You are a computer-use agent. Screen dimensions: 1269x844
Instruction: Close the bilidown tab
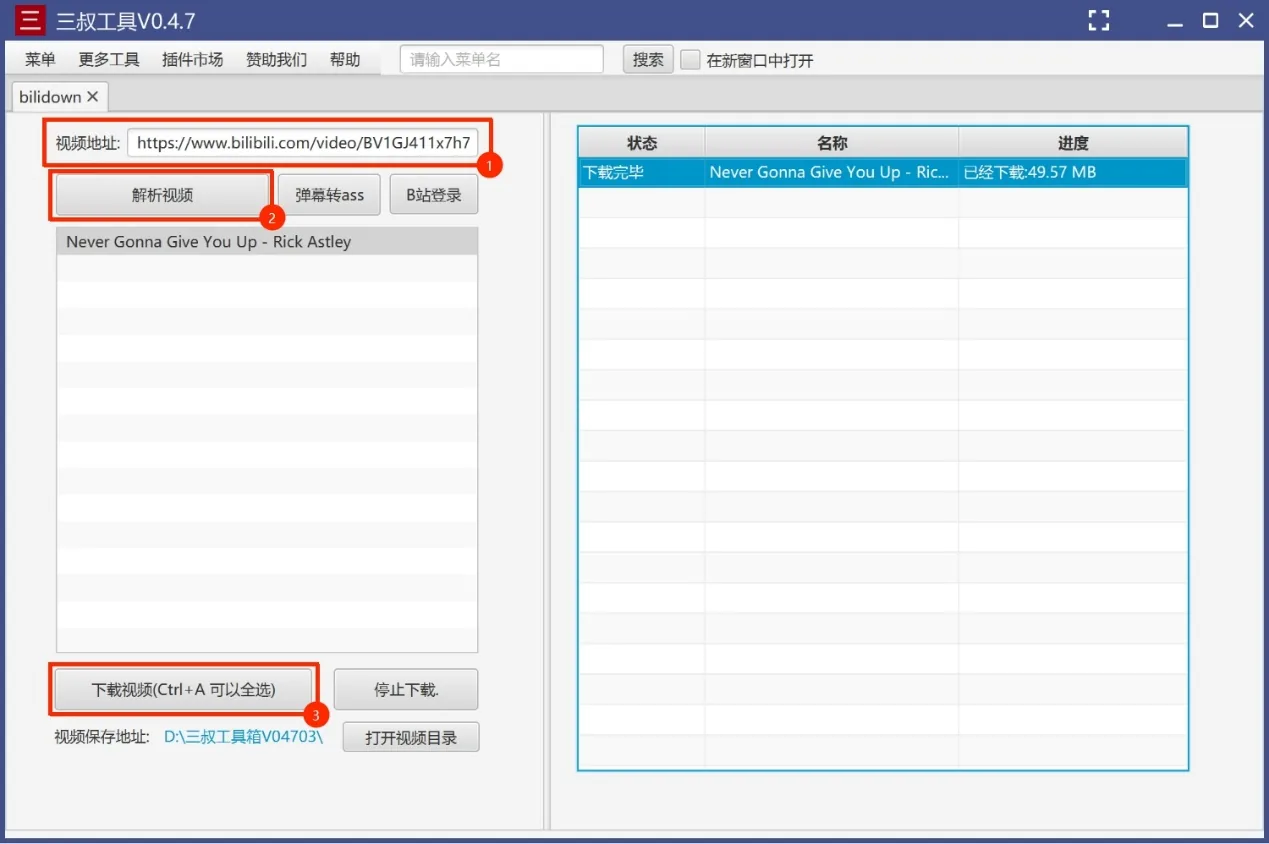[92, 97]
